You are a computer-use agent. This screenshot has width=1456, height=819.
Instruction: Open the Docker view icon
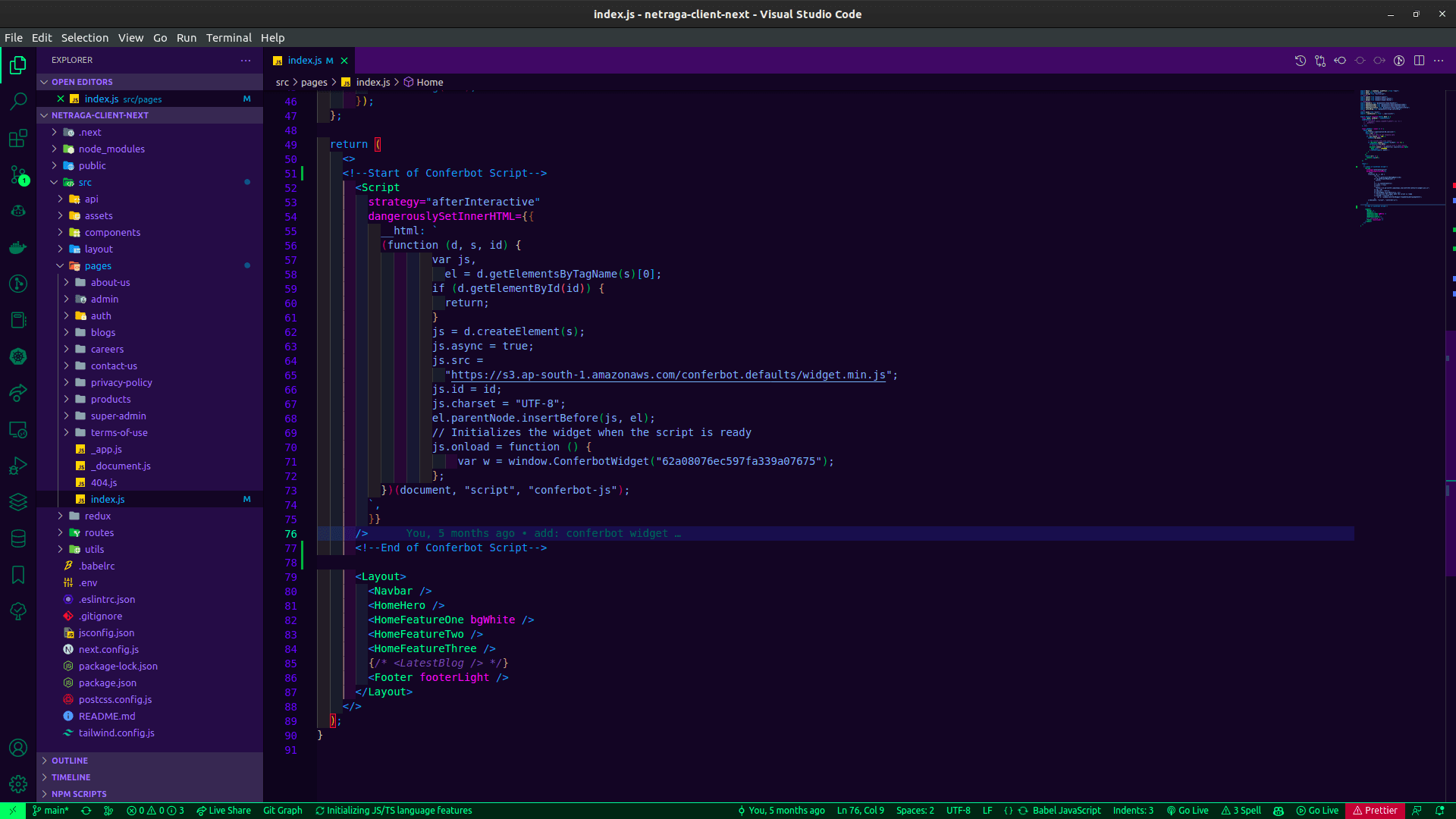tap(18, 247)
